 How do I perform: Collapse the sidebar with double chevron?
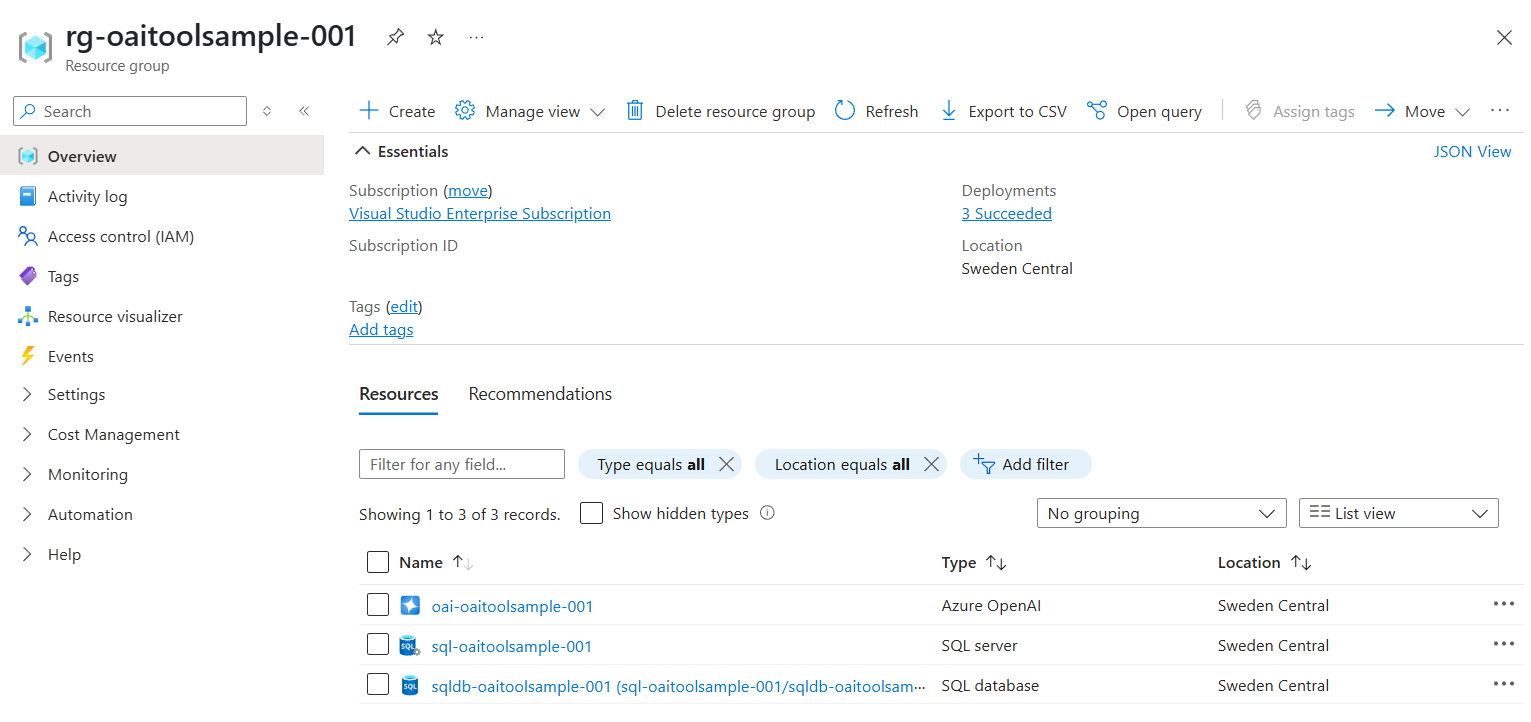[x=304, y=111]
